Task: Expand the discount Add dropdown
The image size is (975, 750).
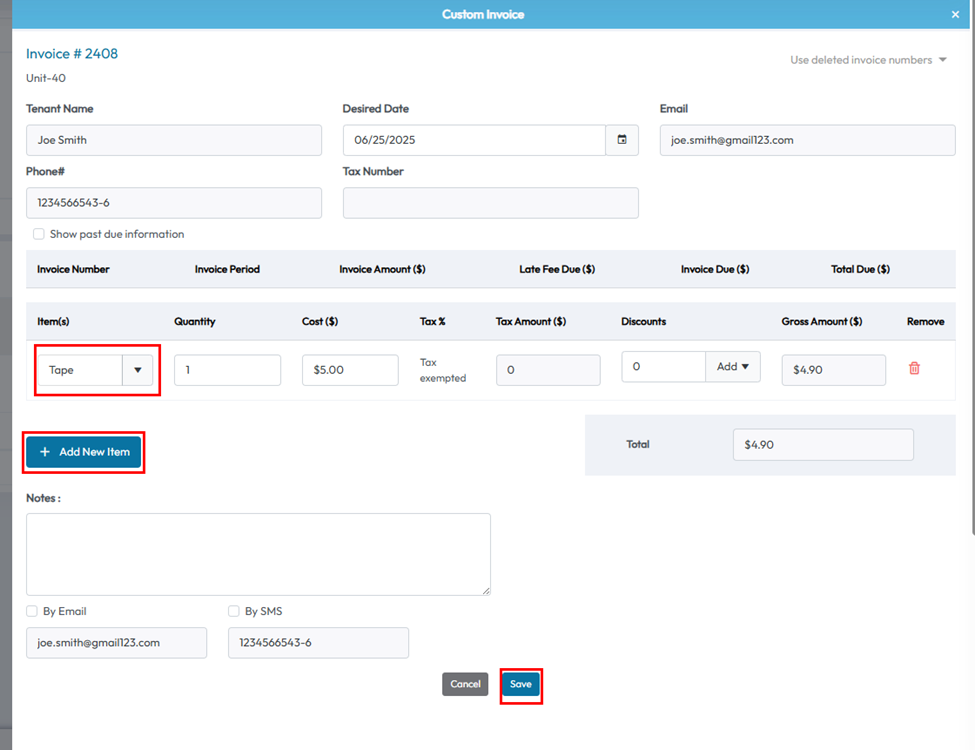Action: pyautogui.click(x=733, y=367)
